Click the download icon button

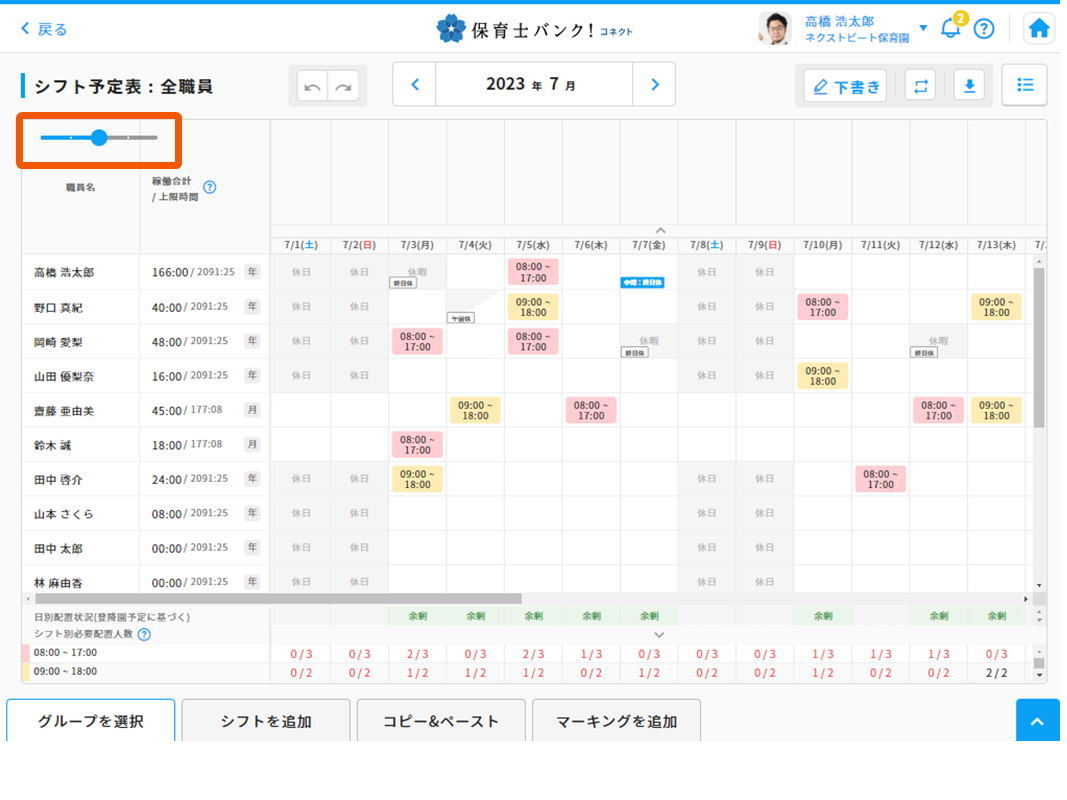tap(968, 86)
